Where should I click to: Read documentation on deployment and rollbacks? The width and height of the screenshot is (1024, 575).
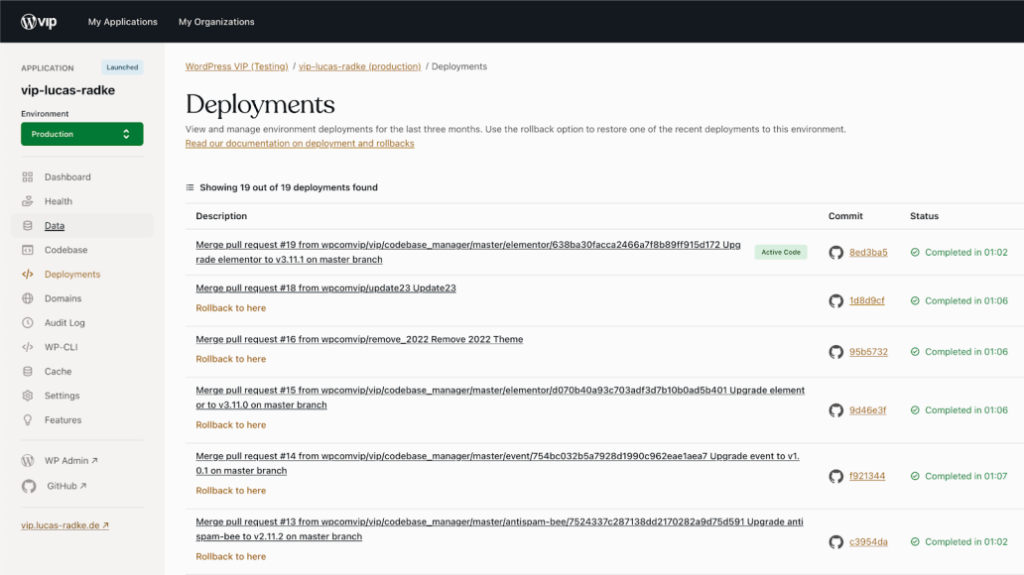click(x=300, y=144)
